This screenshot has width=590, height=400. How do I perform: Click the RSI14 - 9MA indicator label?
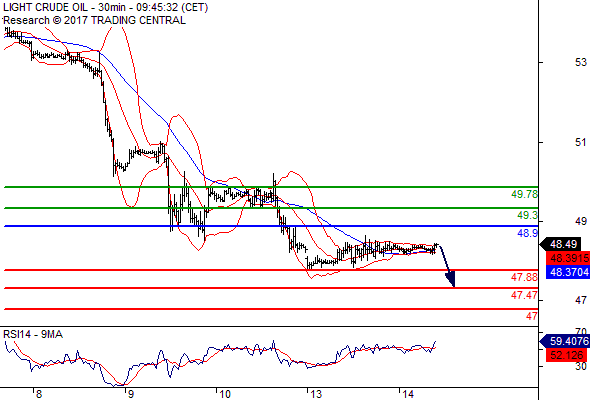pyautogui.click(x=33, y=334)
